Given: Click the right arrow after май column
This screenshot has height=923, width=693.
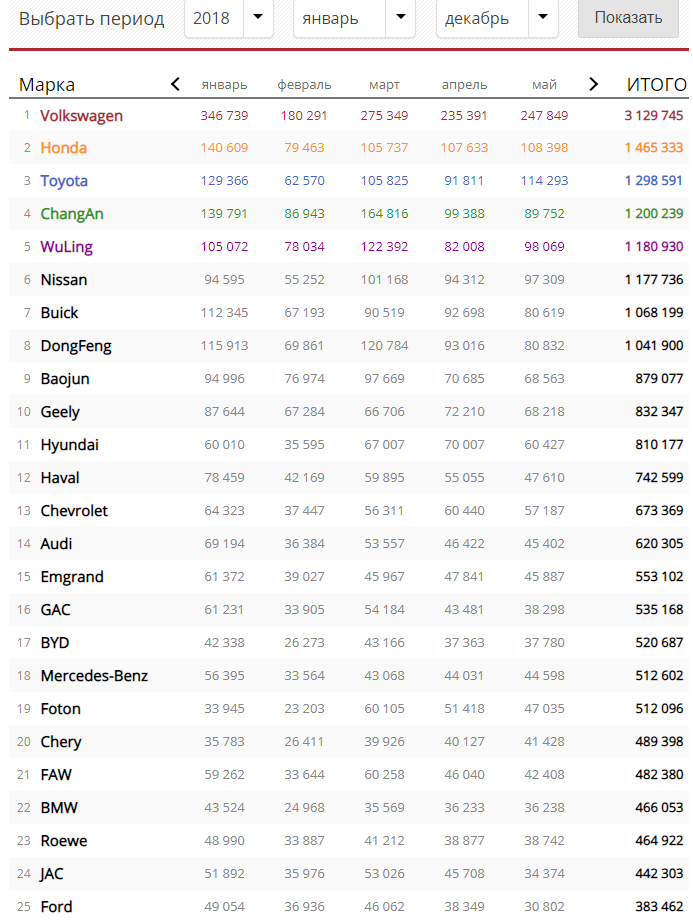Looking at the screenshot, I should pos(593,84).
